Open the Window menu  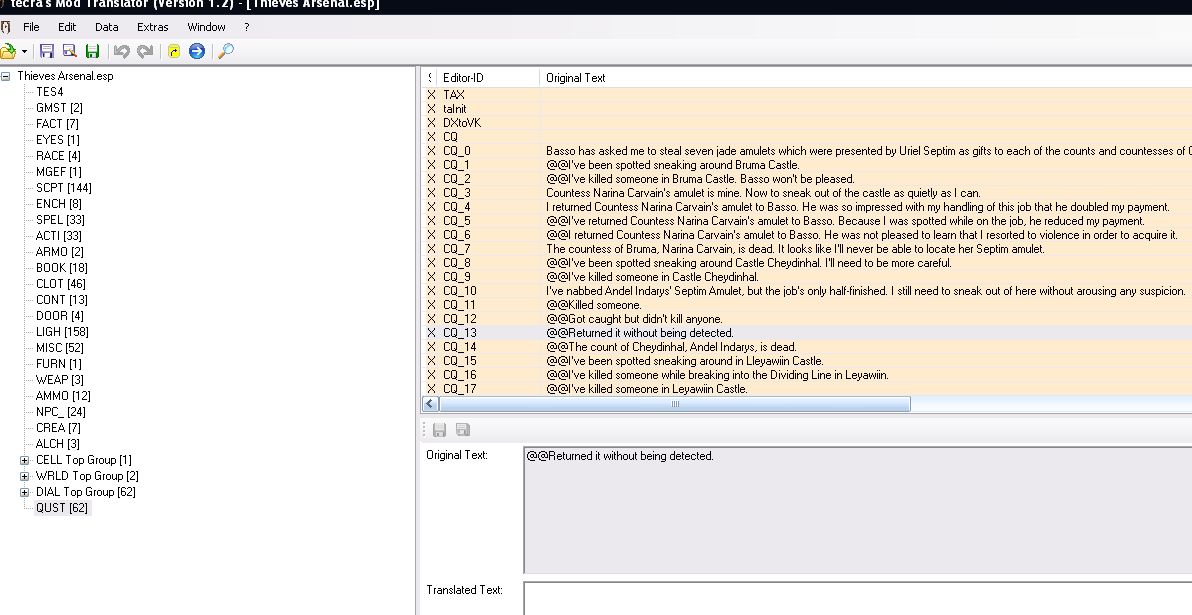[207, 27]
